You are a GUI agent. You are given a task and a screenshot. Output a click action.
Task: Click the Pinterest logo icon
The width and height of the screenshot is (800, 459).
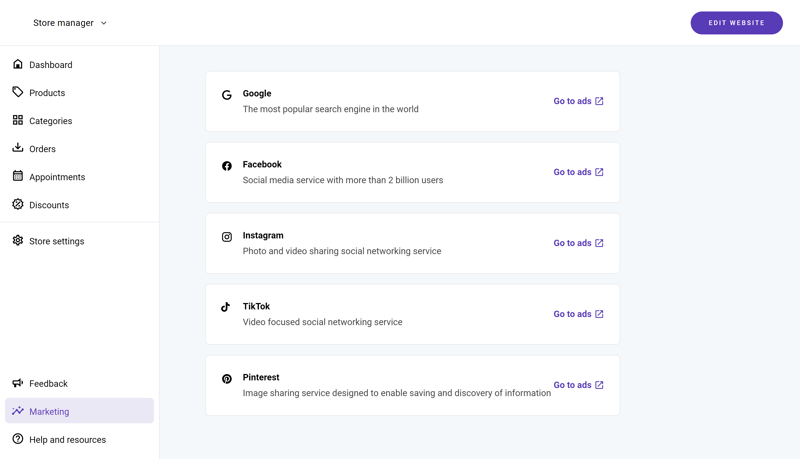pyautogui.click(x=227, y=379)
